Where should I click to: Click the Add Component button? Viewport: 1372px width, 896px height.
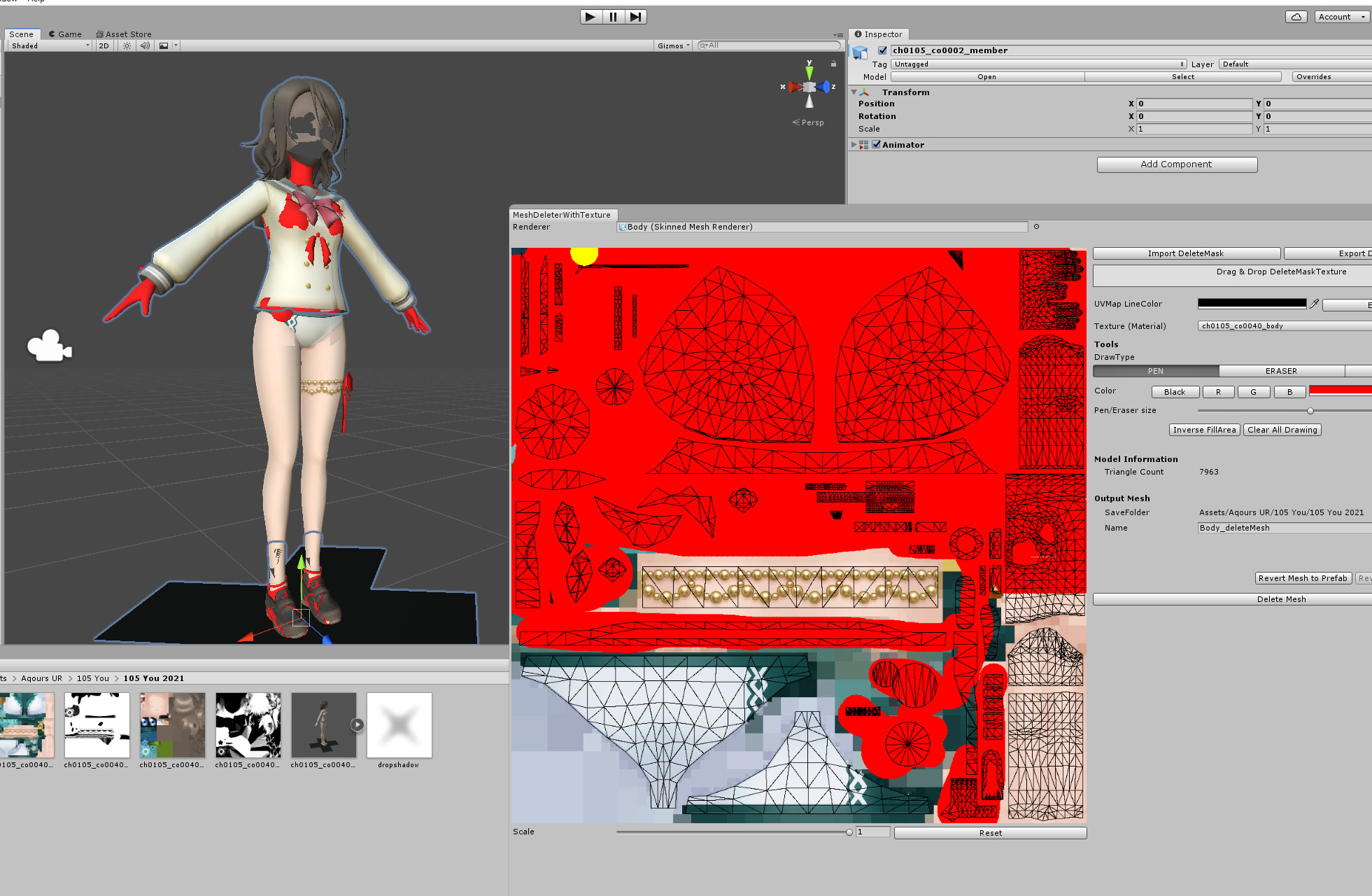click(x=1176, y=164)
